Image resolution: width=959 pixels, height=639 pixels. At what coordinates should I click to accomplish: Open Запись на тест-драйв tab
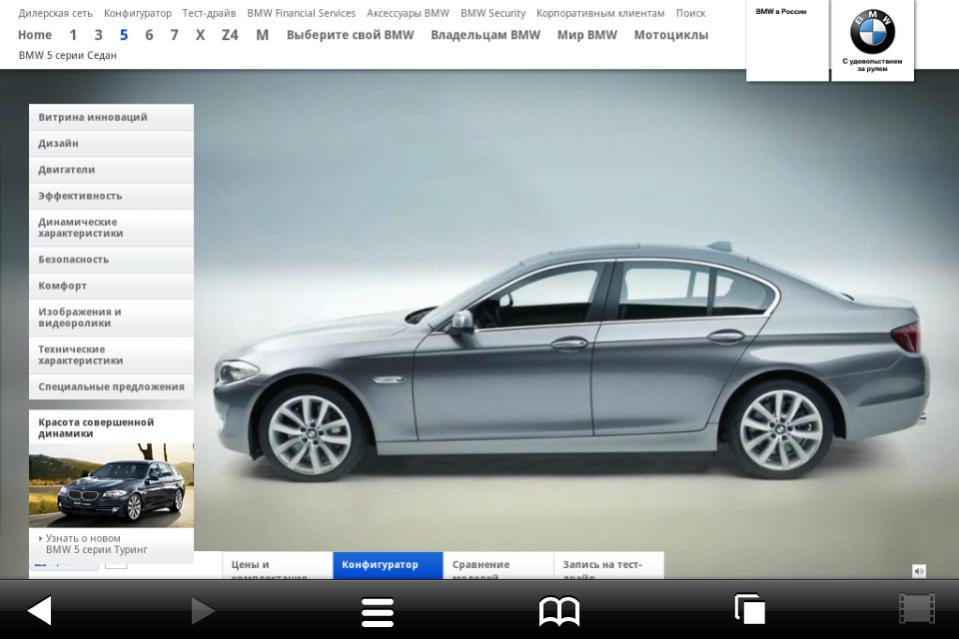point(609,566)
